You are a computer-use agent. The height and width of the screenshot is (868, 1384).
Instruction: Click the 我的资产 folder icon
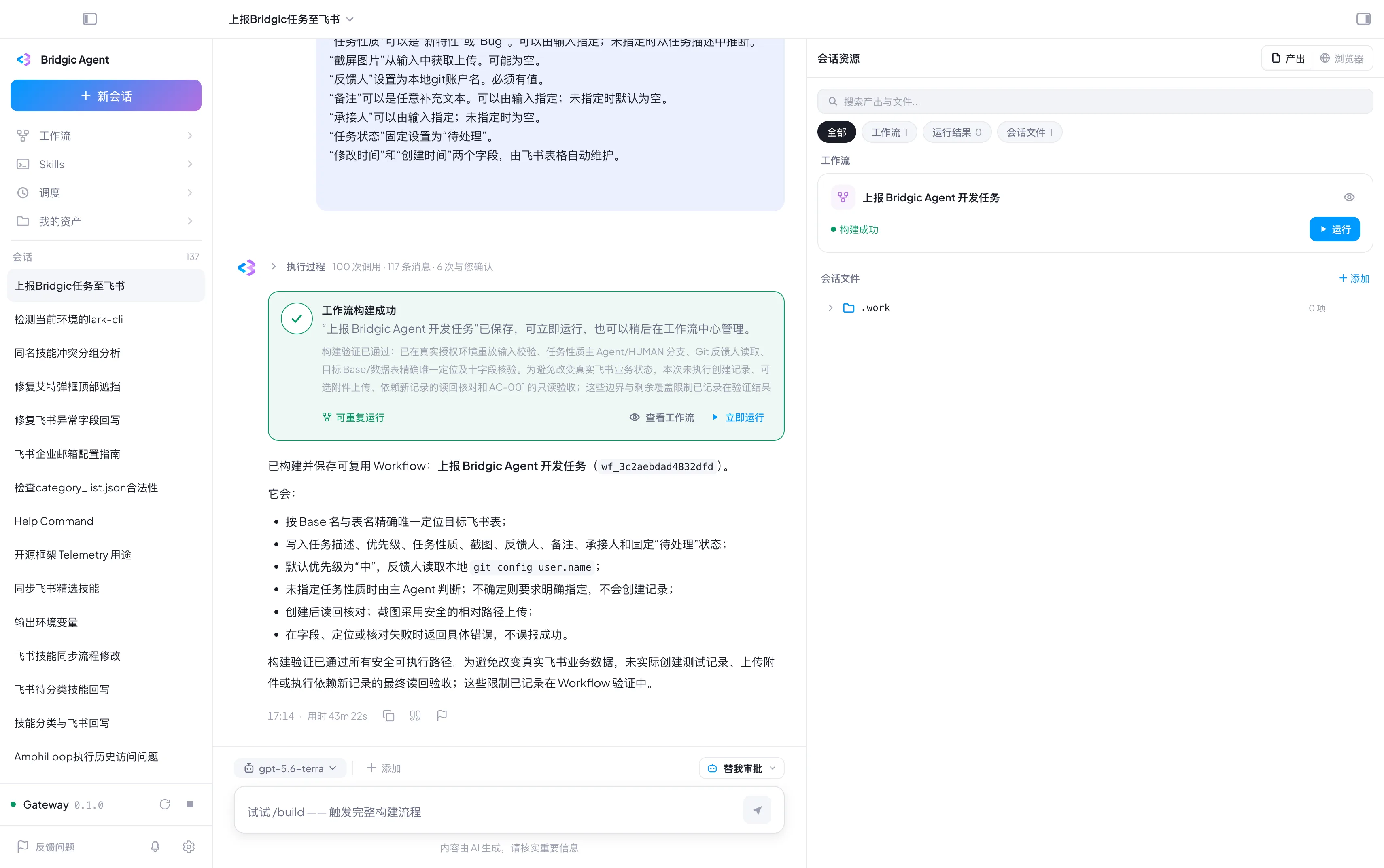[23, 222]
